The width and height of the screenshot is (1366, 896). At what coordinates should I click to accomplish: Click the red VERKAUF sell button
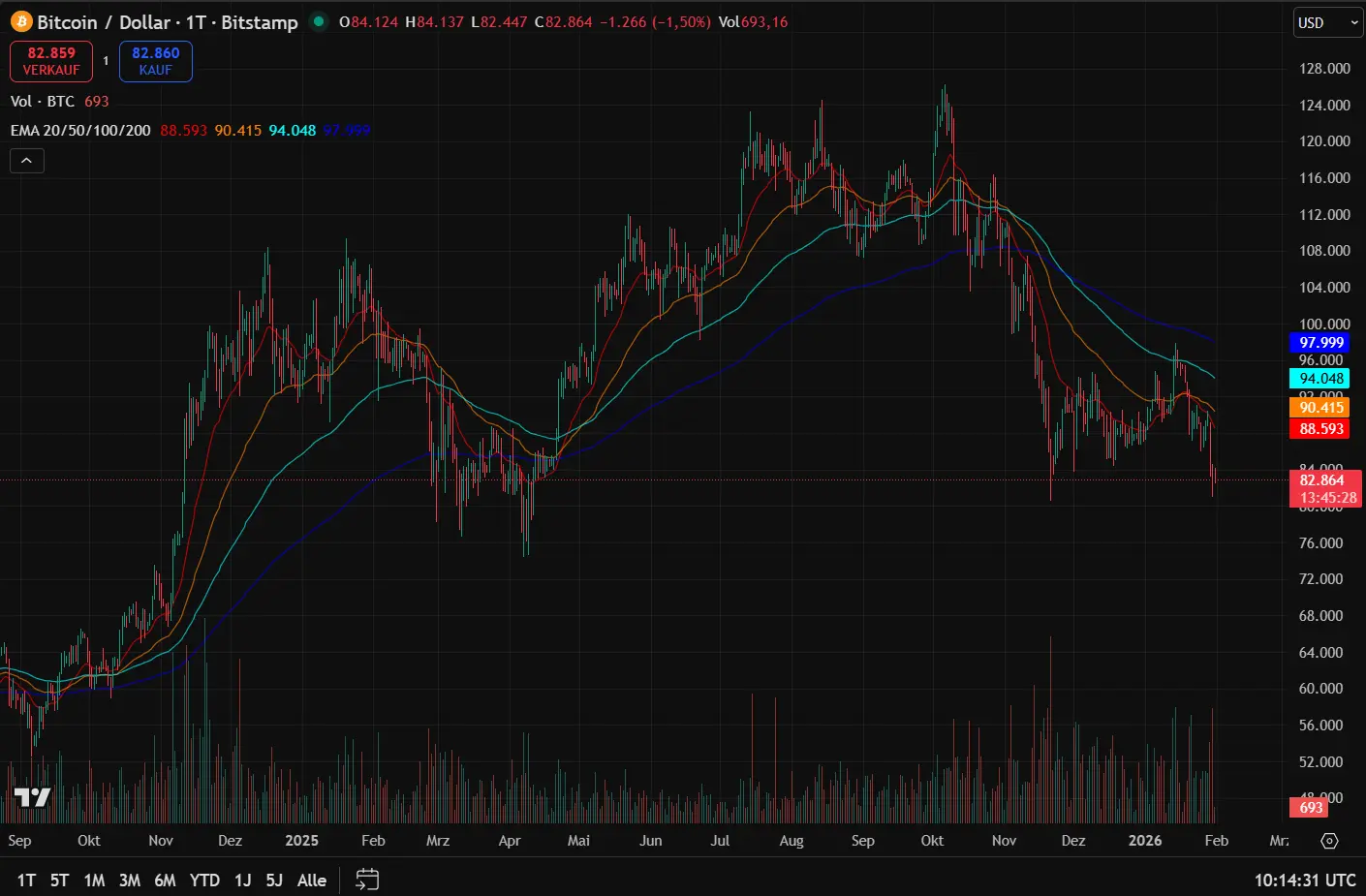pyautogui.click(x=51, y=61)
